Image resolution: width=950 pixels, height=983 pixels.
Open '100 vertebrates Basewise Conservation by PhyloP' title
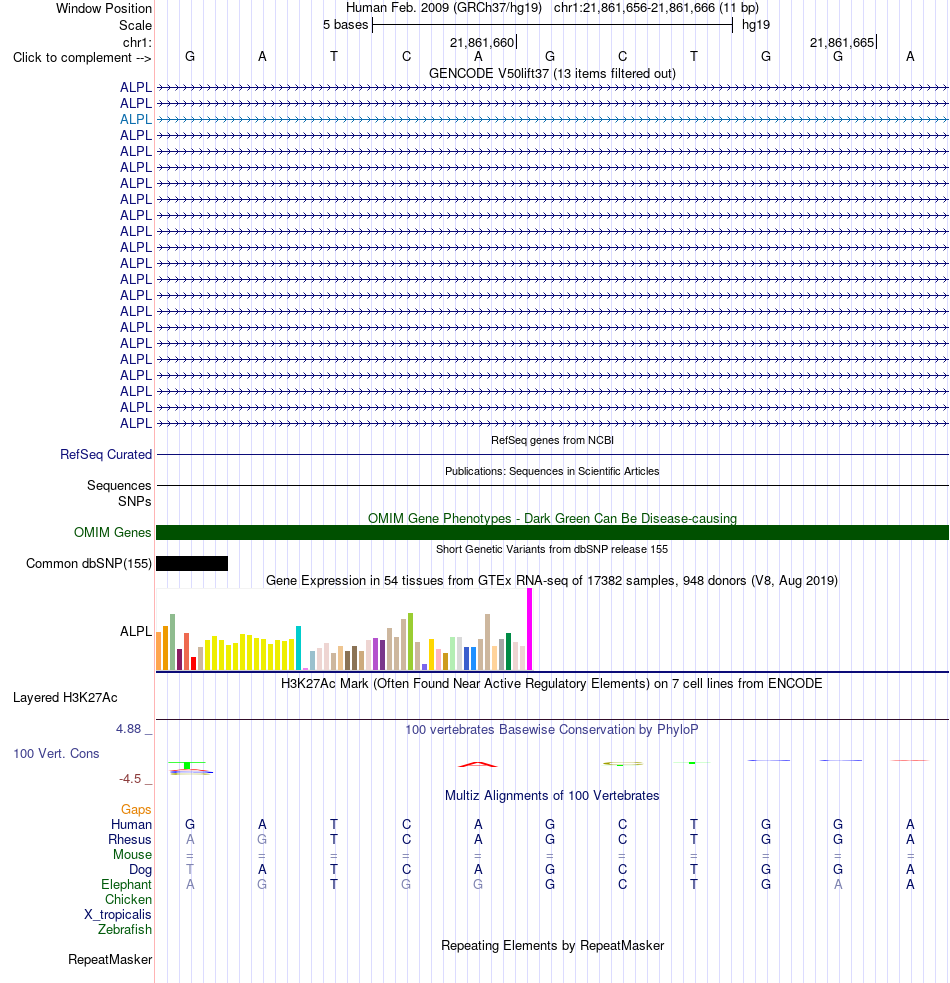(552, 730)
